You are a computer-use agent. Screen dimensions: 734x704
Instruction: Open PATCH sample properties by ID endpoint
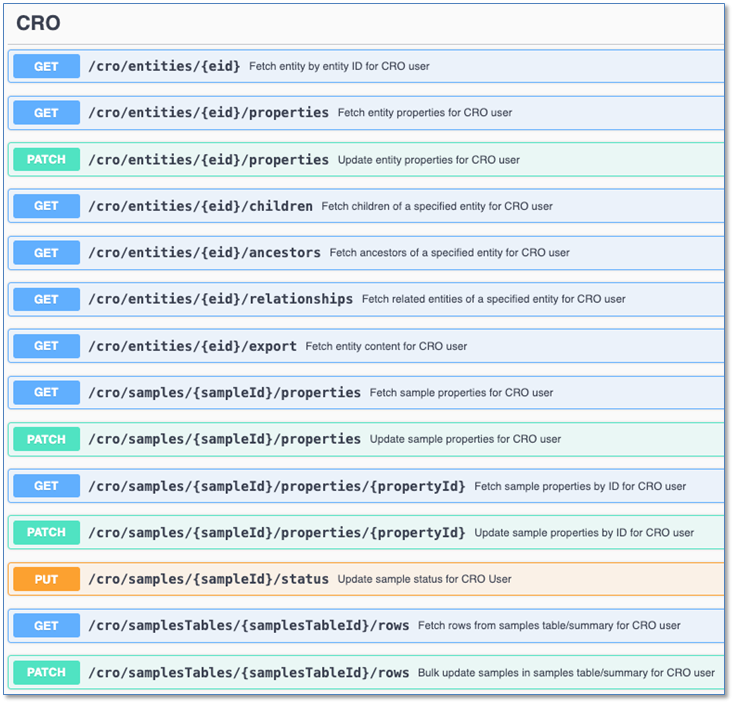click(x=276, y=533)
